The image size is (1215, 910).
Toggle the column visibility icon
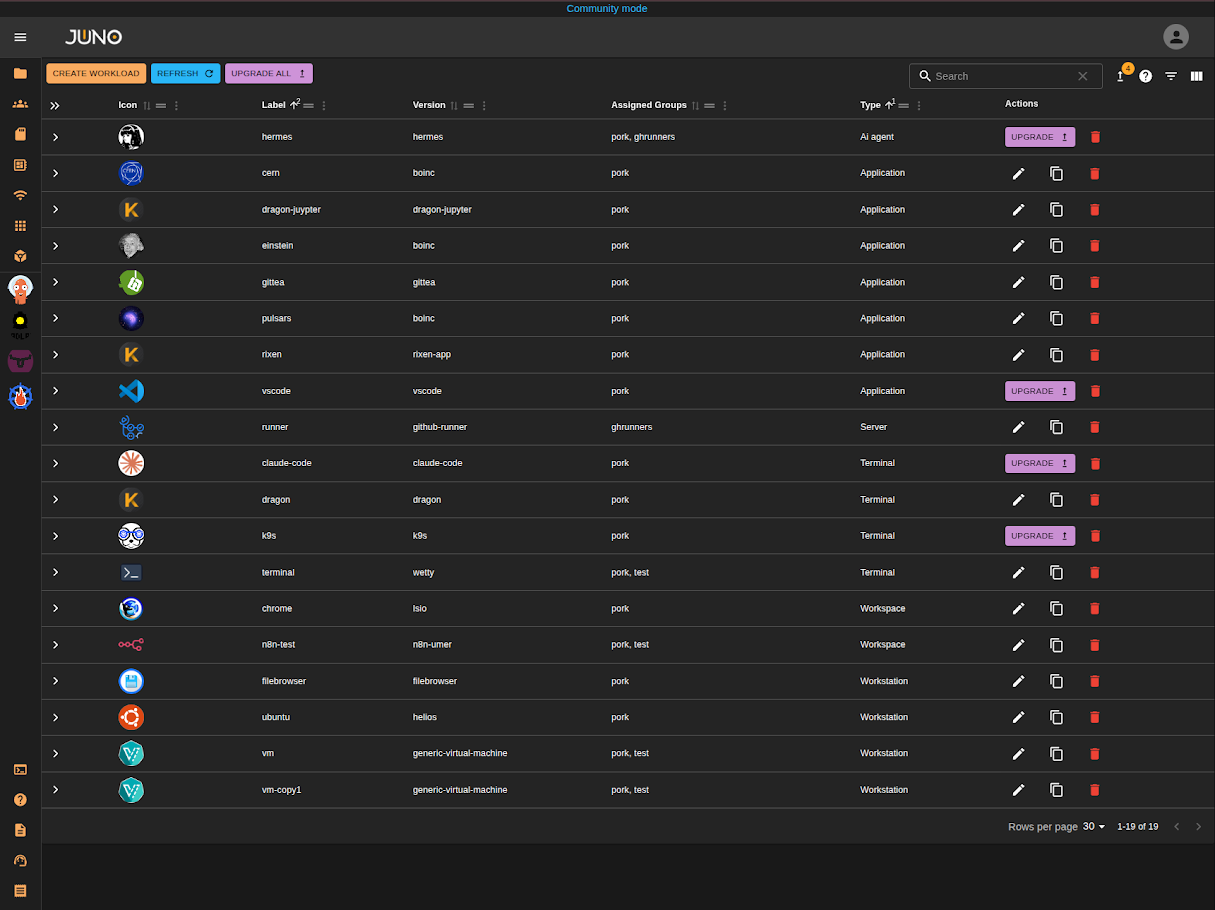[x=1196, y=76]
